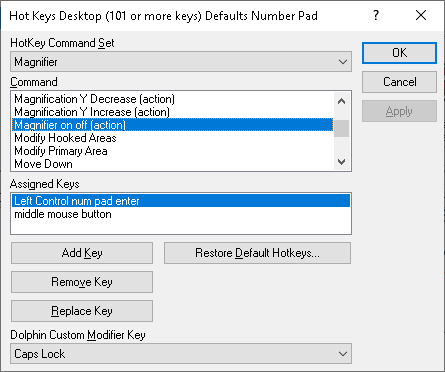
Task: Open the Dolphin Custom Modifier Key dropdown
Action: pyautogui.click(x=181, y=354)
